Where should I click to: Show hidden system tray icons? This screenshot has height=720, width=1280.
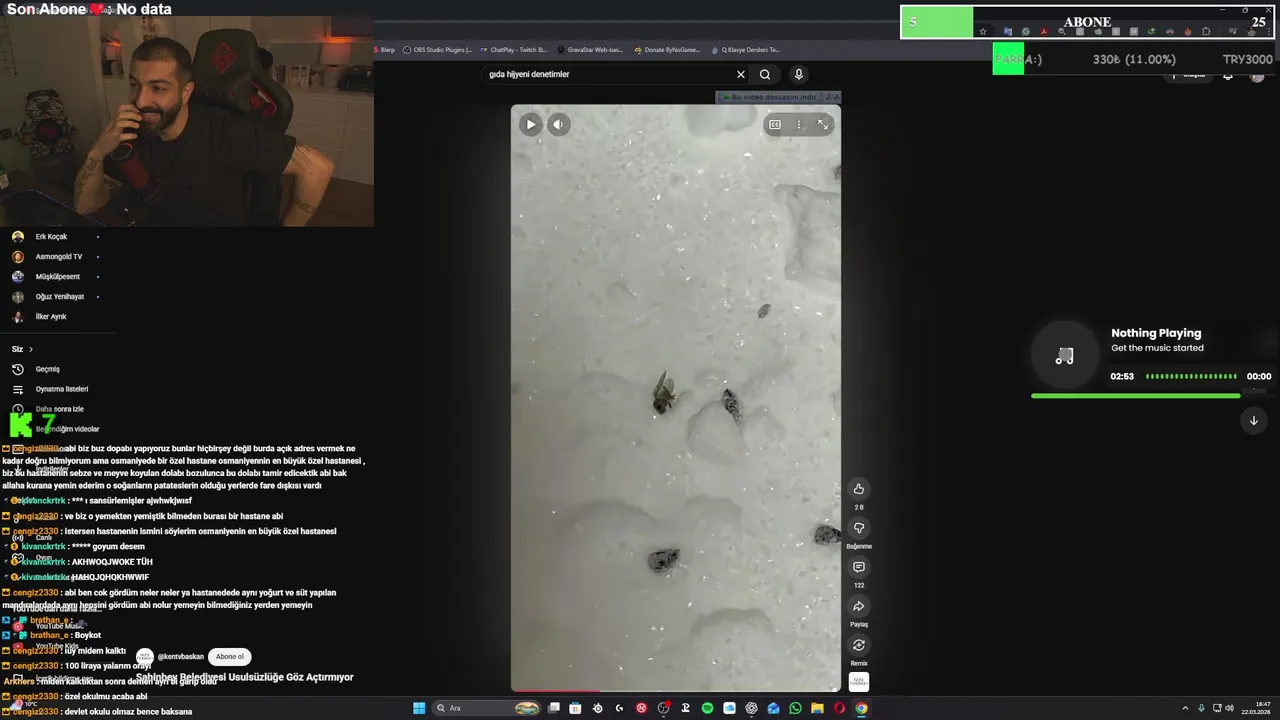click(x=1185, y=708)
